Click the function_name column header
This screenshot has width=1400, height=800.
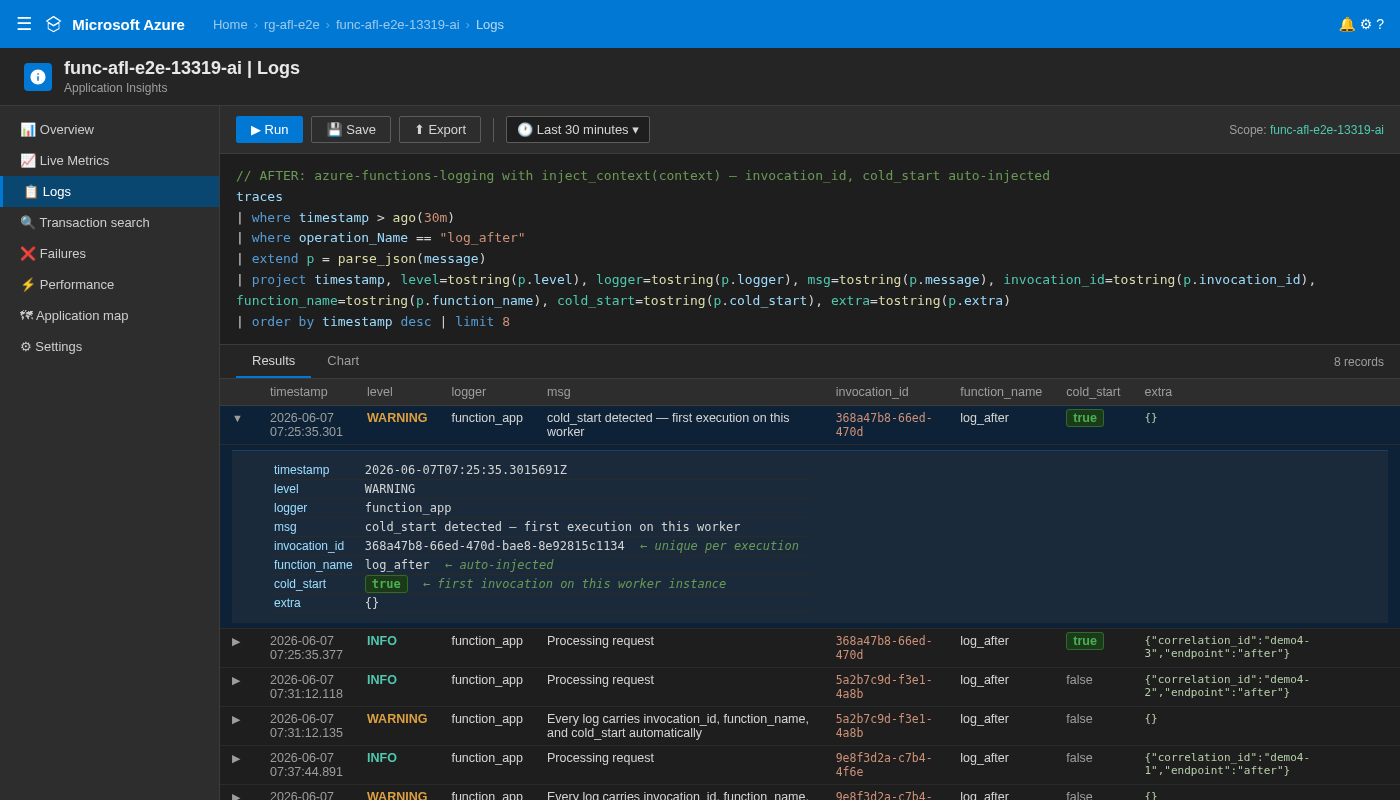(x=1001, y=392)
